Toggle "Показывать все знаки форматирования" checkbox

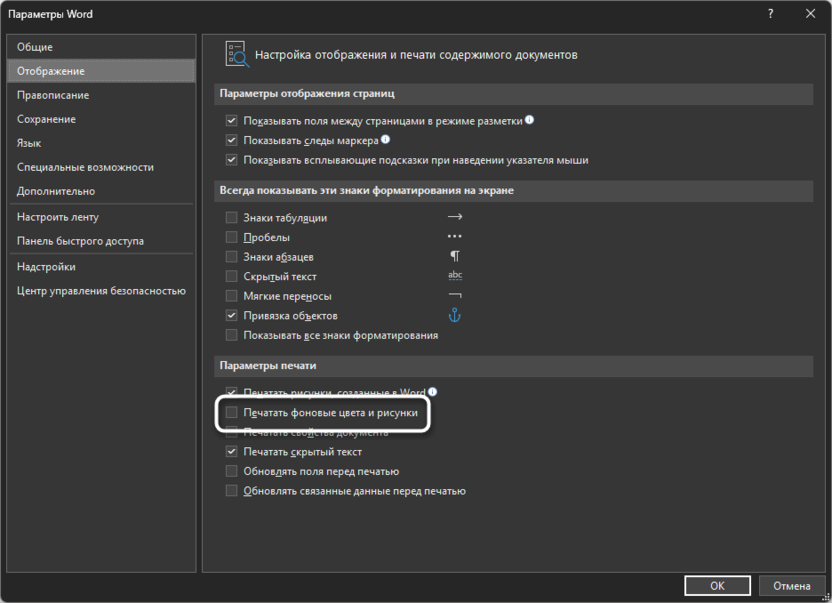pyautogui.click(x=232, y=336)
